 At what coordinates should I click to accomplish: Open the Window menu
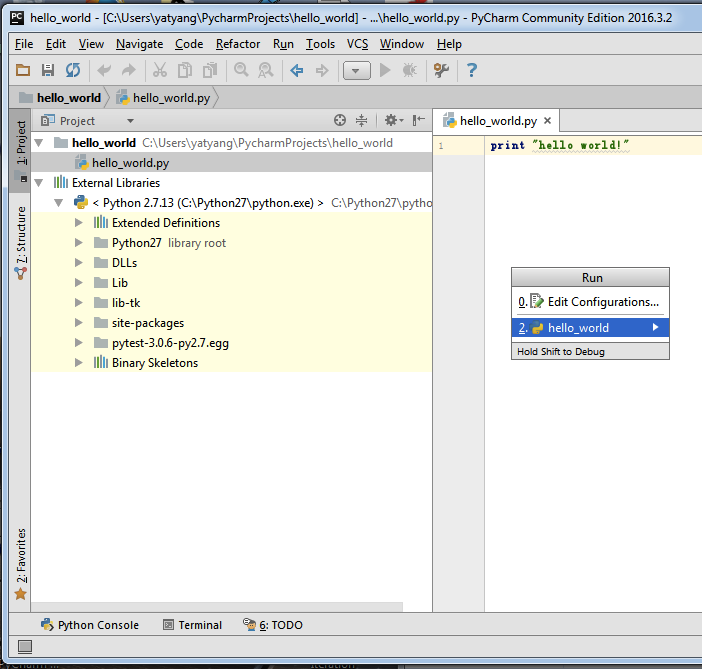[x=402, y=44]
